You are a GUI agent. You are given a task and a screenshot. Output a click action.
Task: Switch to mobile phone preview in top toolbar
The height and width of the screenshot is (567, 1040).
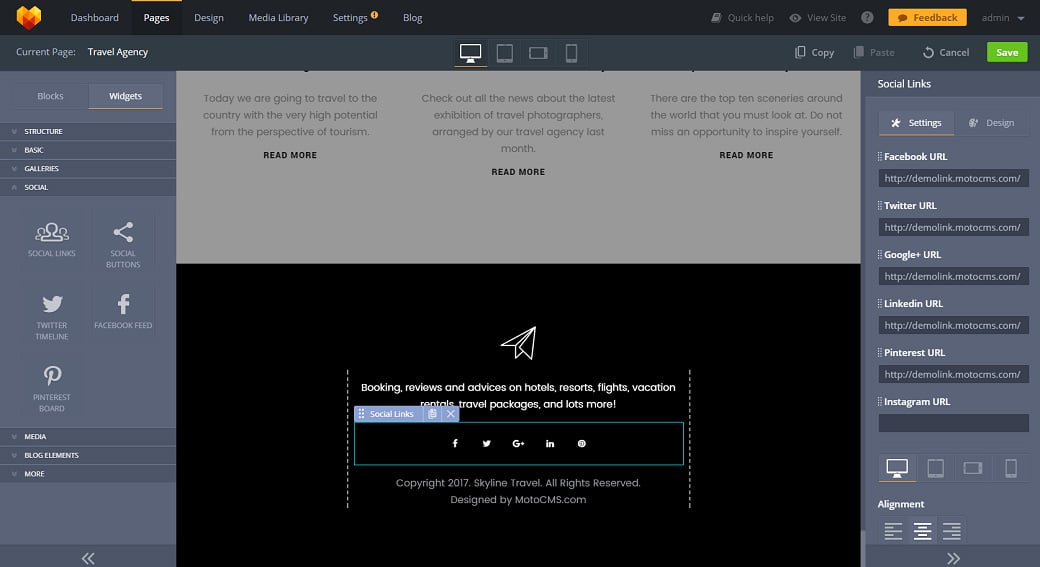[570, 52]
